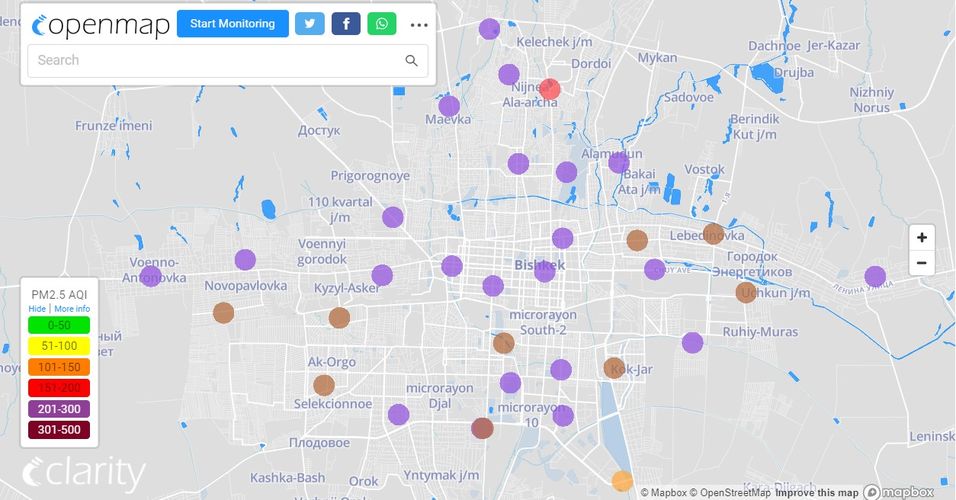
Task: Zoom out with the minus button
Action: [921, 264]
